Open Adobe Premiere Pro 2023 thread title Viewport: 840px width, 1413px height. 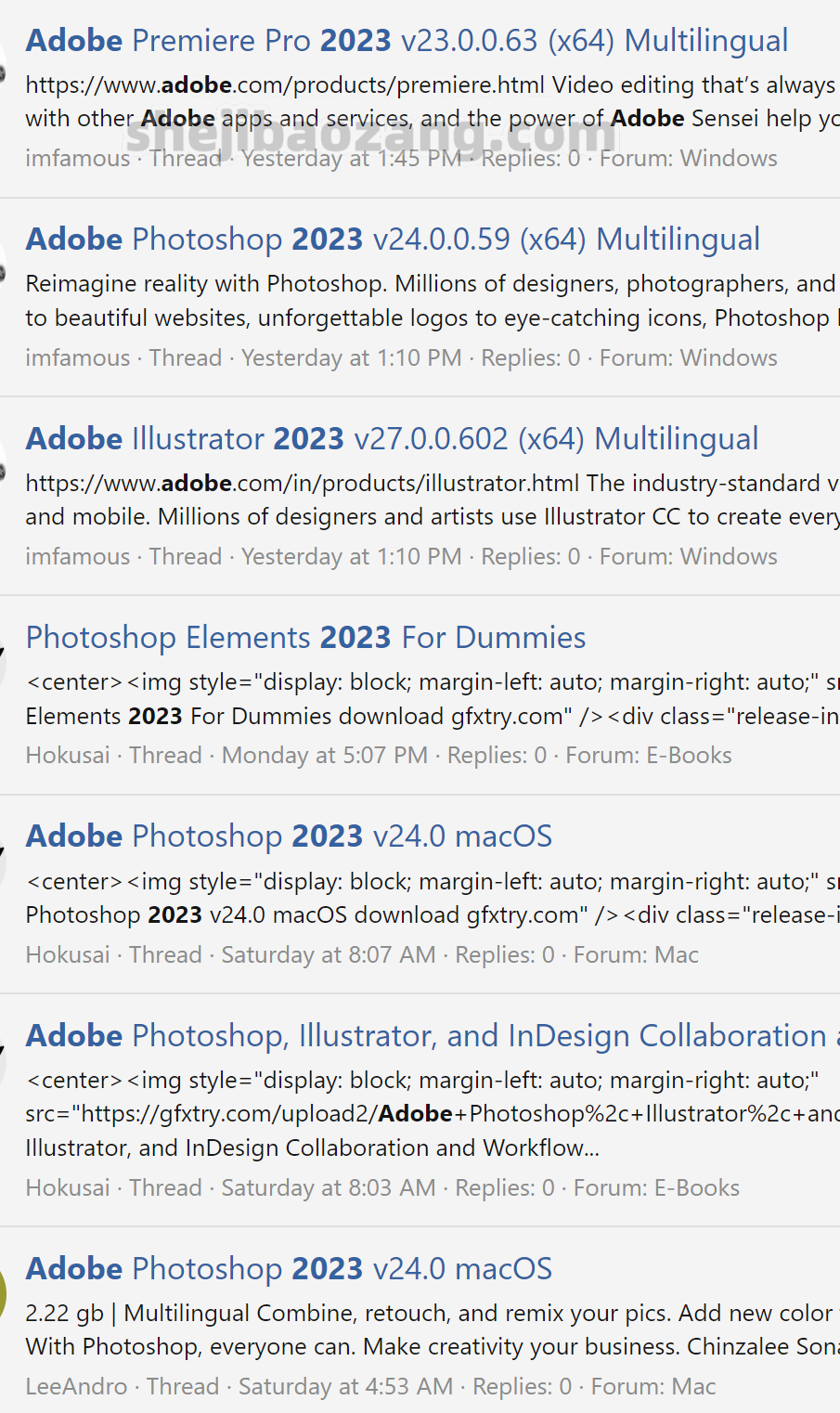point(407,41)
